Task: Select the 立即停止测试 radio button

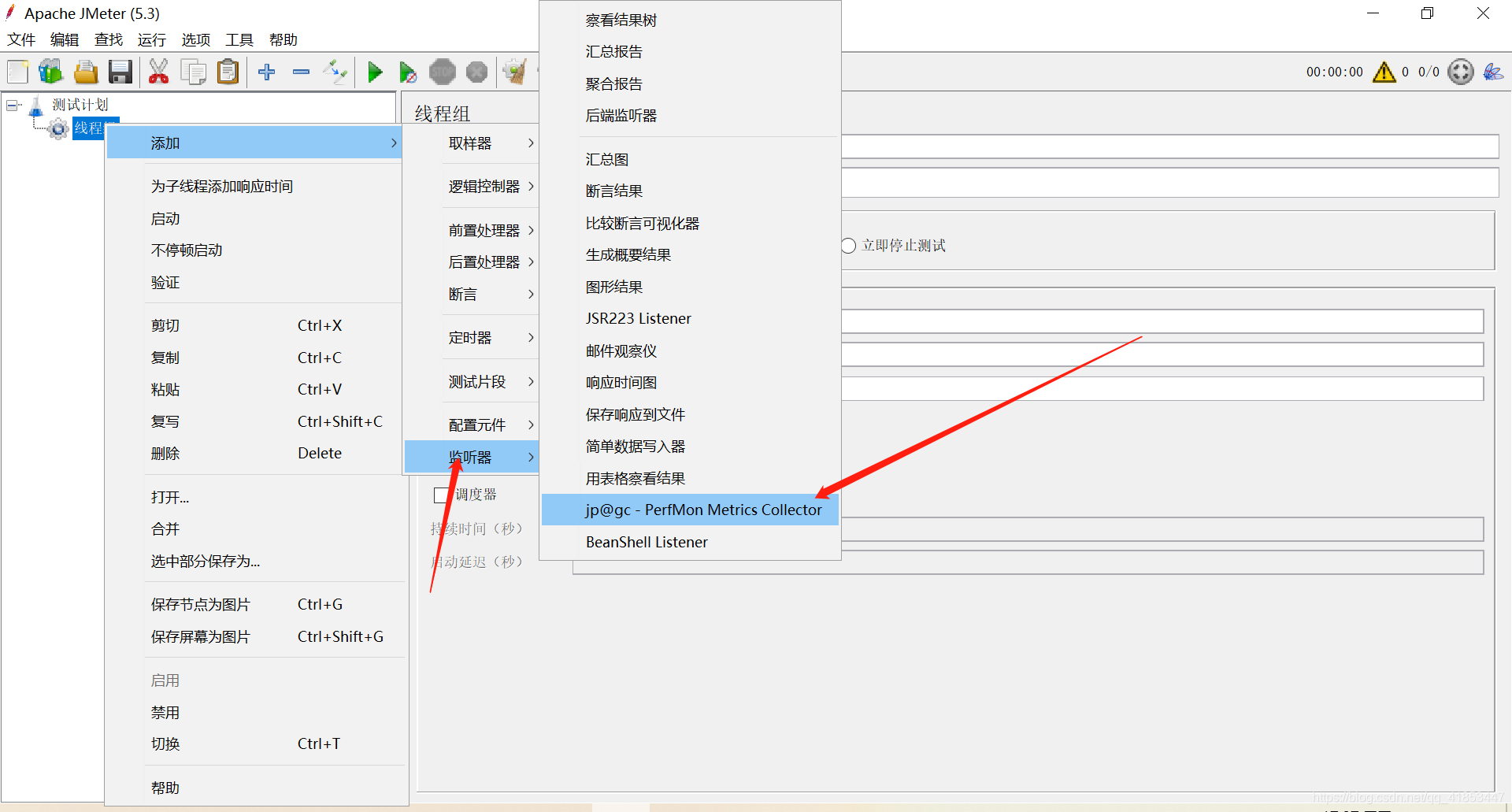Action: coord(848,246)
